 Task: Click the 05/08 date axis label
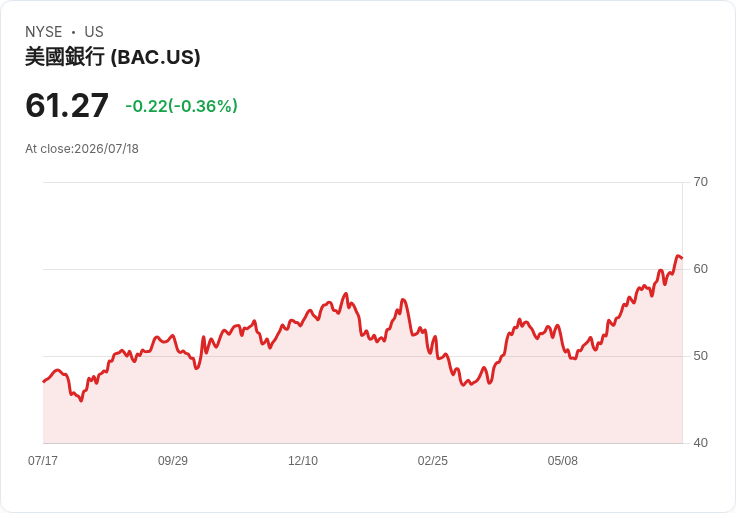(562, 461)
